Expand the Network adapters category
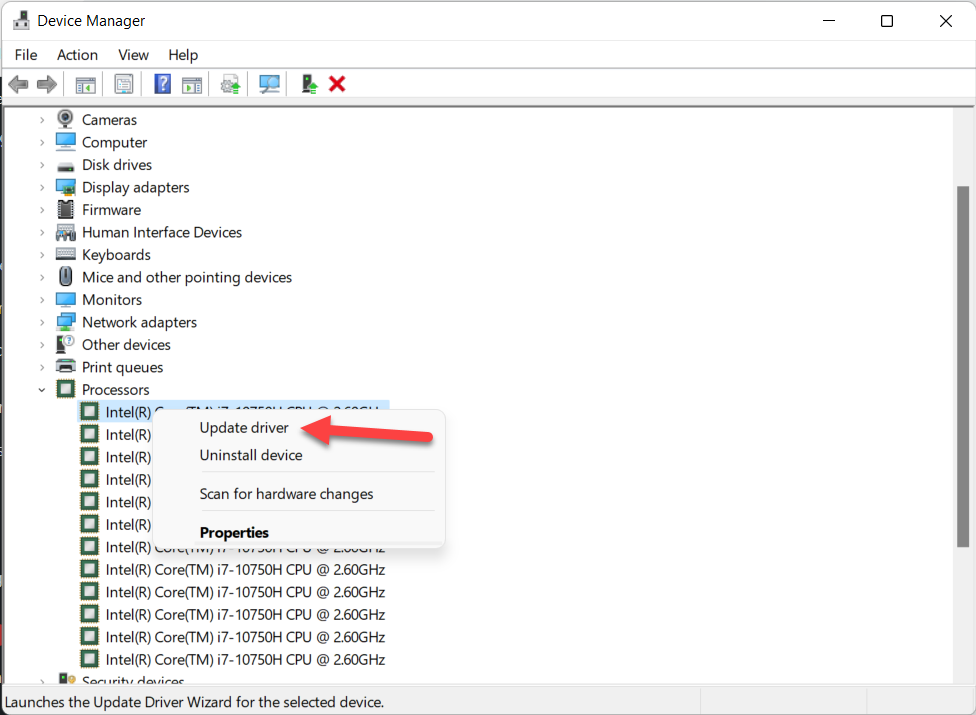The image size is (976, 715). pos(42,322)
